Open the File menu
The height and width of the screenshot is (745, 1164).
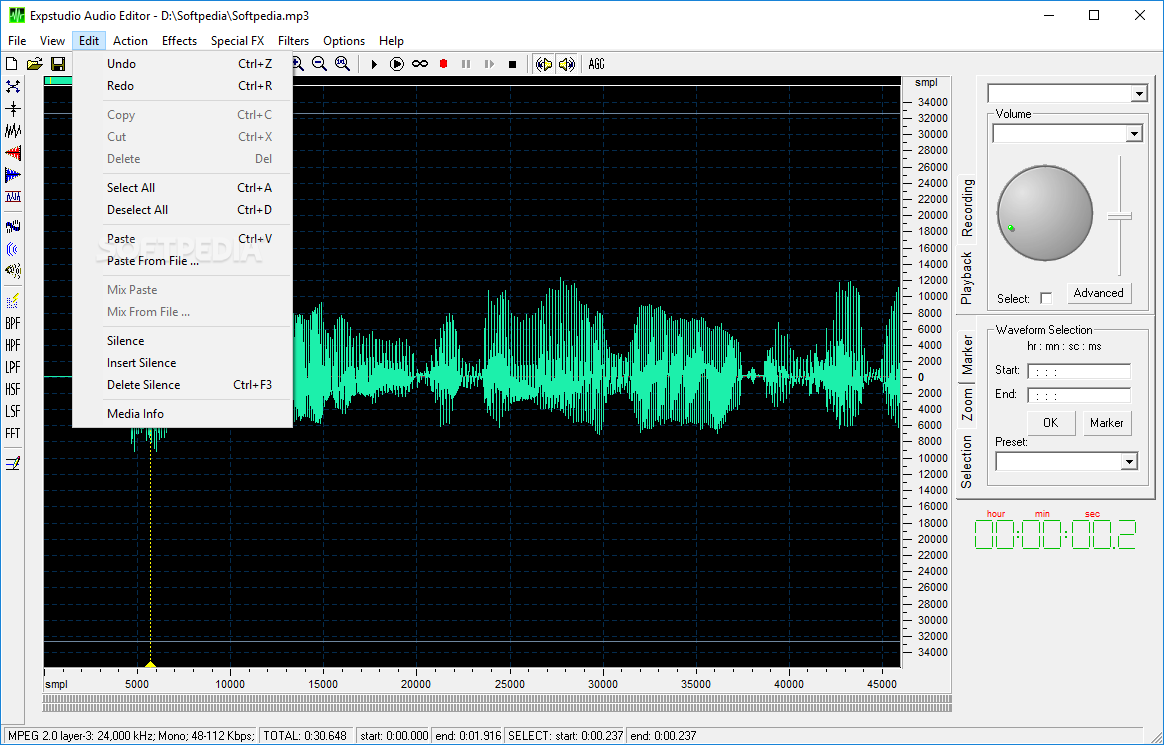17,41
